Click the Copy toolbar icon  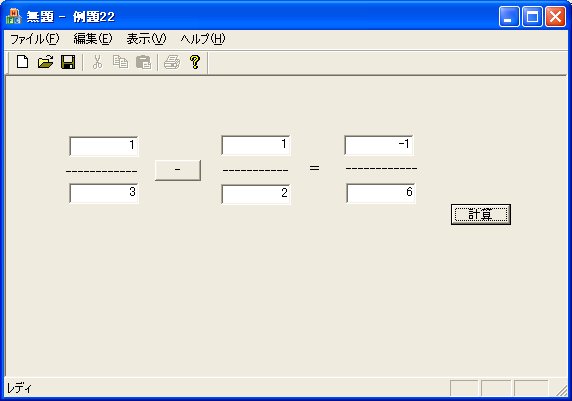120,62
